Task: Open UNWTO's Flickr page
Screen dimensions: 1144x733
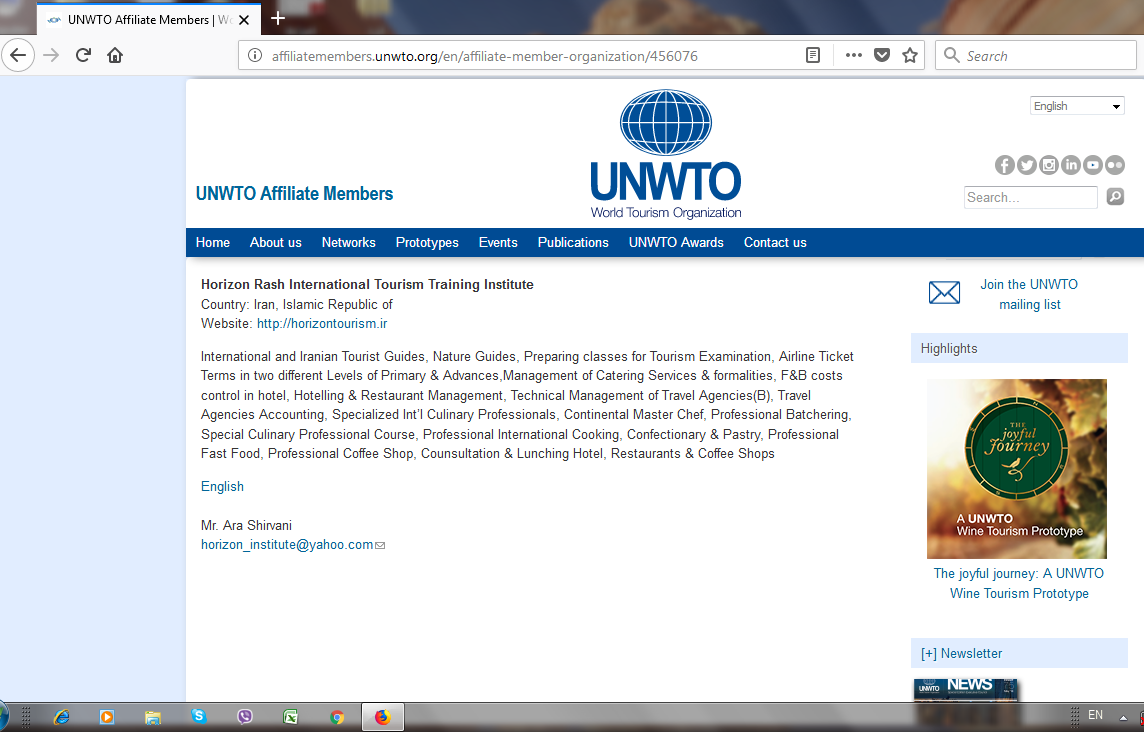Action: click(1115, 165)
